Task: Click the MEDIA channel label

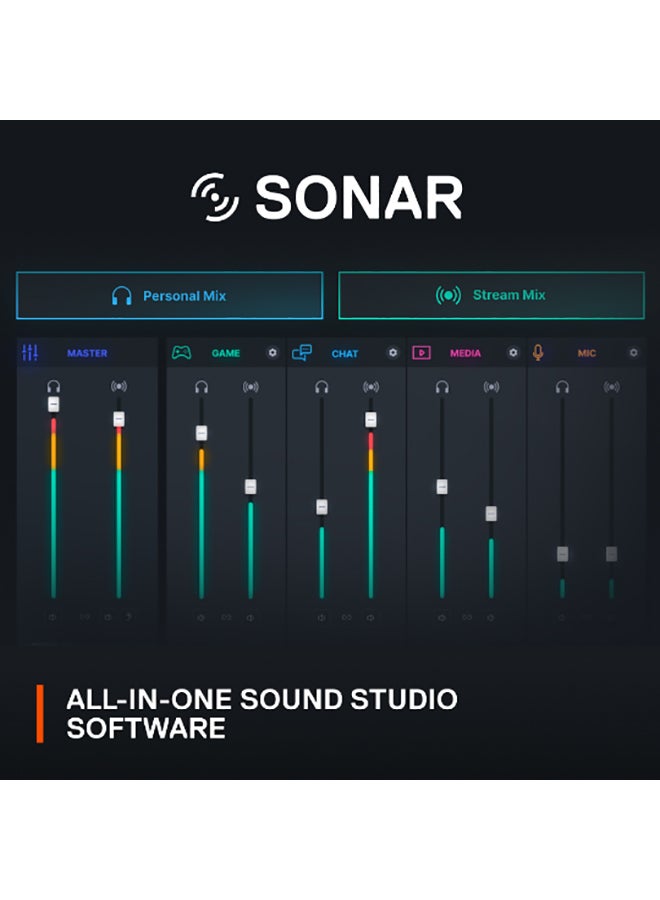Action: [465, 353]
